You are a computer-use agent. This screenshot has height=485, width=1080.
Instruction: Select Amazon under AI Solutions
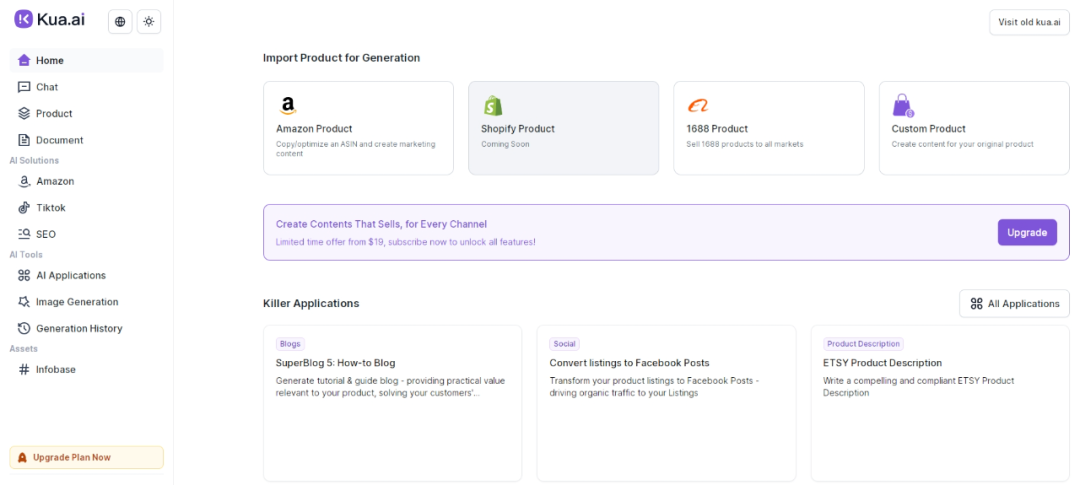click(x=55, y=181)
